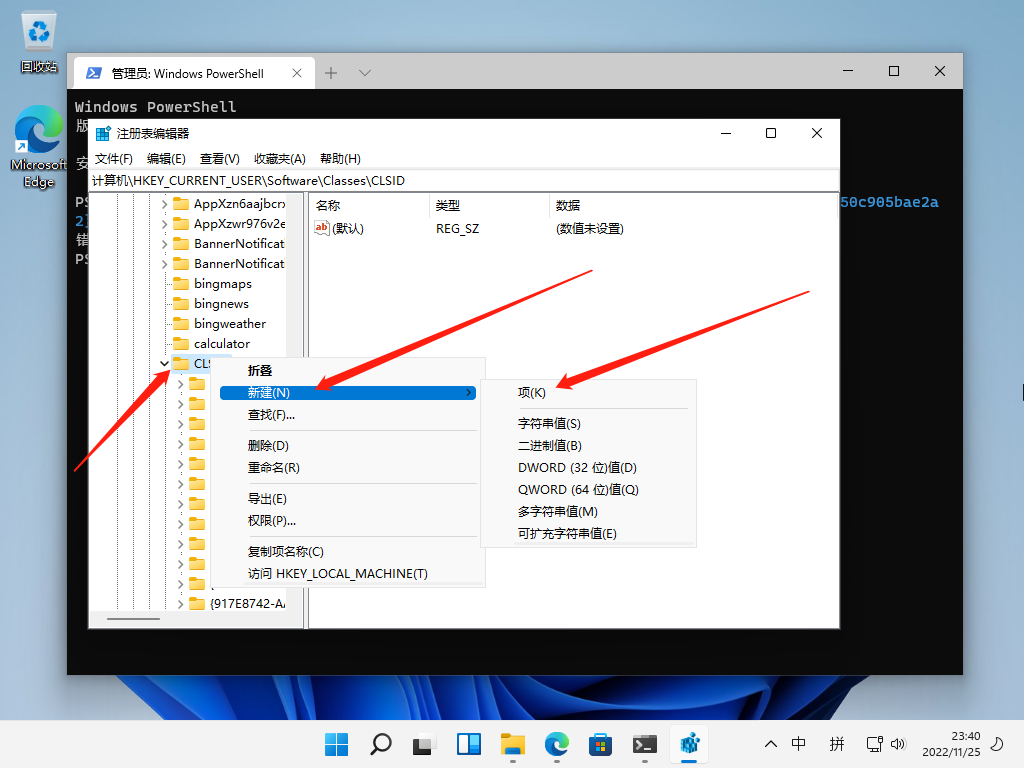
Task: Open 帮助(H) menu
Action: pyautogui.click(x=340, y=159)
